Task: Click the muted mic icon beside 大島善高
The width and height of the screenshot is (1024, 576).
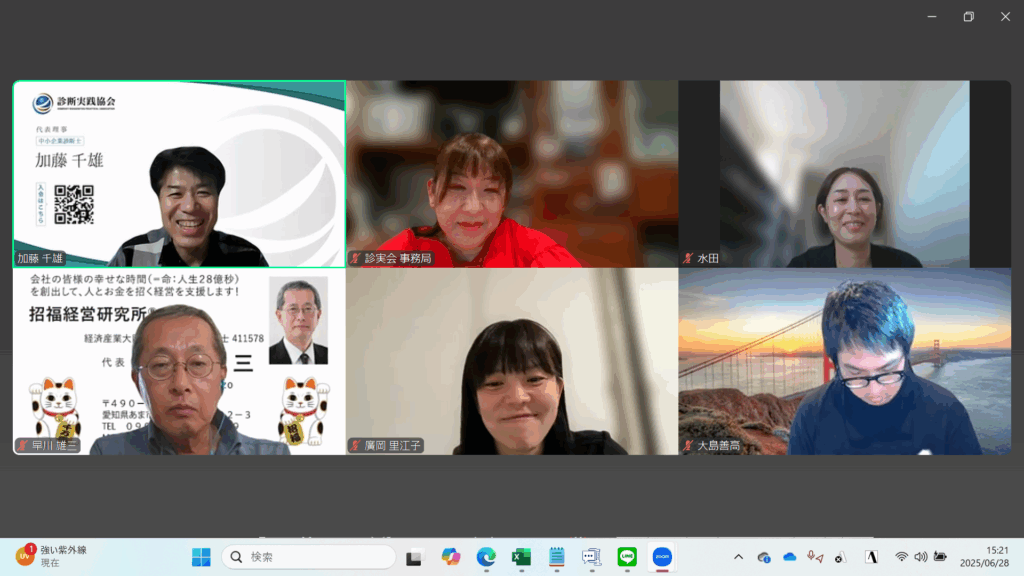Action: pos(688,445)
